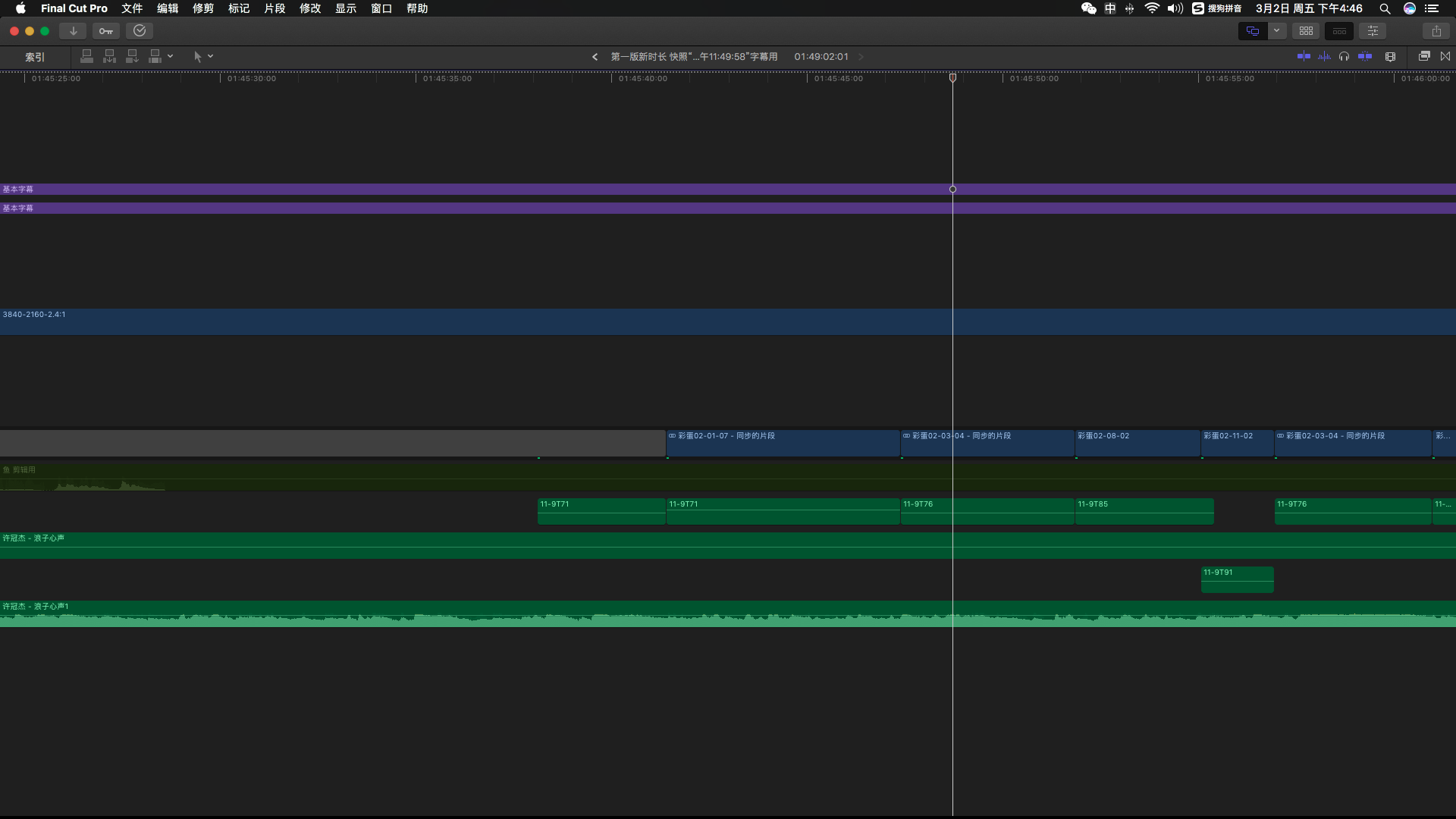Toggle snapping in the timeline
The width and height of the screenshot is (1456, 819).
pyautogui.click(x=1365, y=56)
